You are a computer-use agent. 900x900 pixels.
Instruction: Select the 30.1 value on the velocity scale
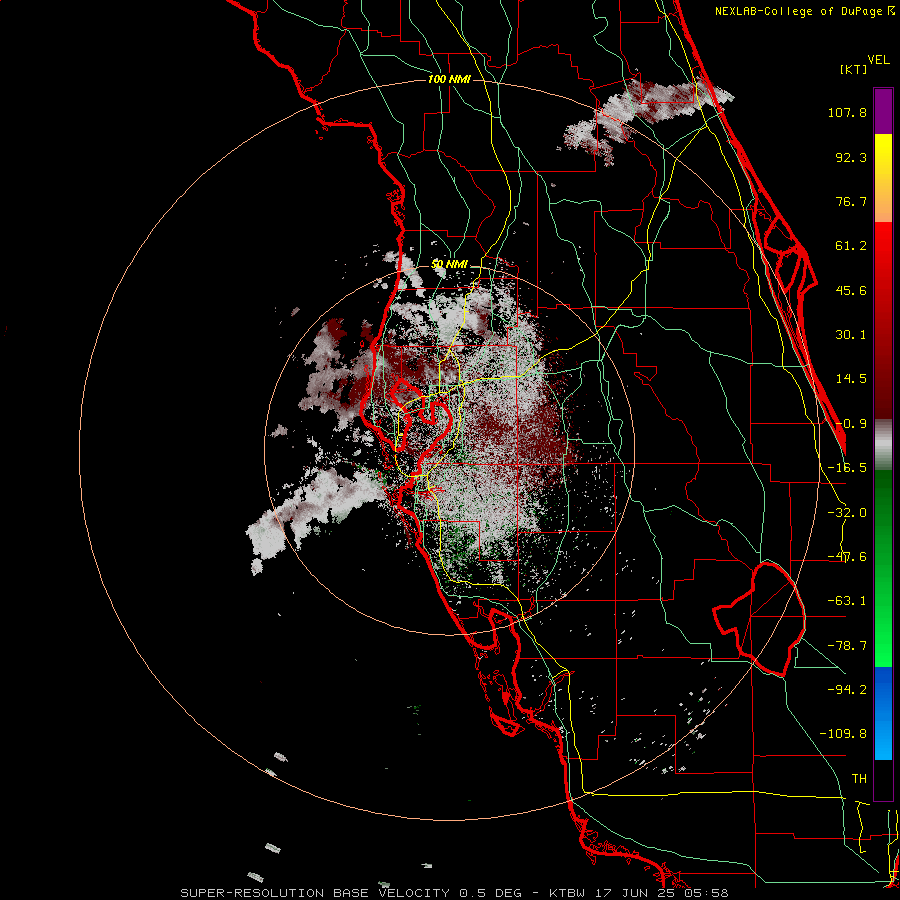pos(851,335)
